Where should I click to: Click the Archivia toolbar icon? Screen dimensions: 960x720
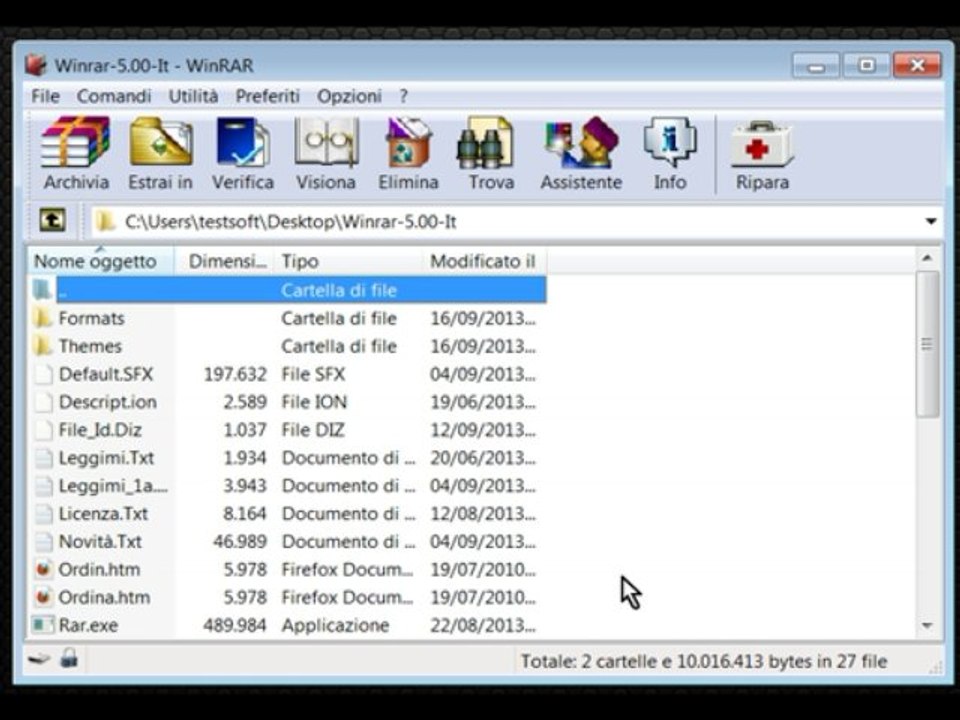(76, 142)
